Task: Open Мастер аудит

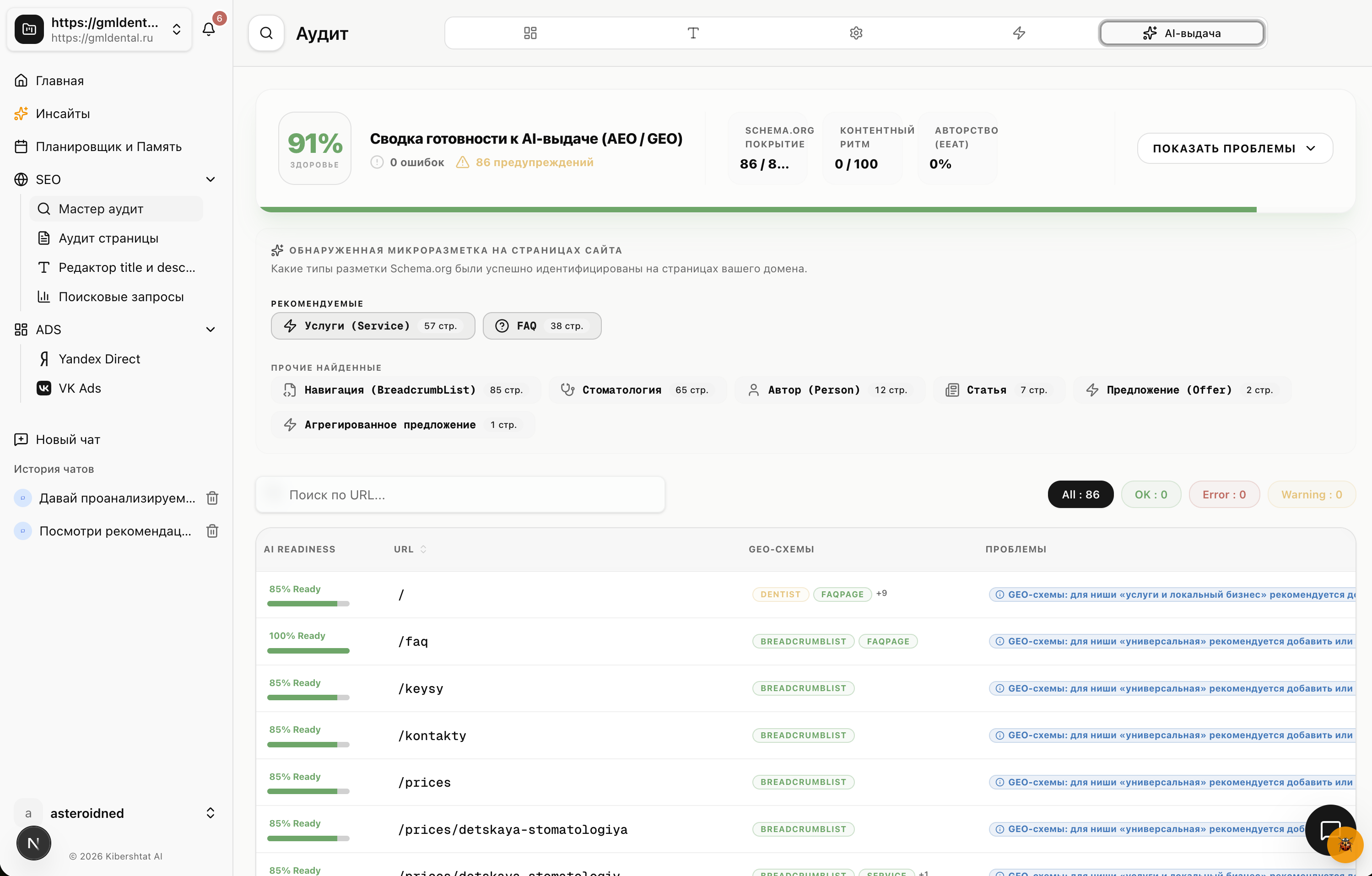Action: 116,209
